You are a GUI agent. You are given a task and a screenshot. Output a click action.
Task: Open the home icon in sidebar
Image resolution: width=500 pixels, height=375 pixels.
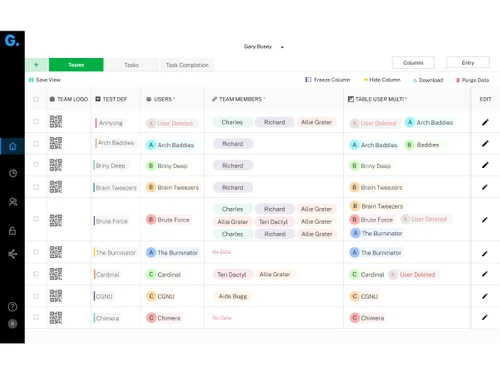coord(13,146)
